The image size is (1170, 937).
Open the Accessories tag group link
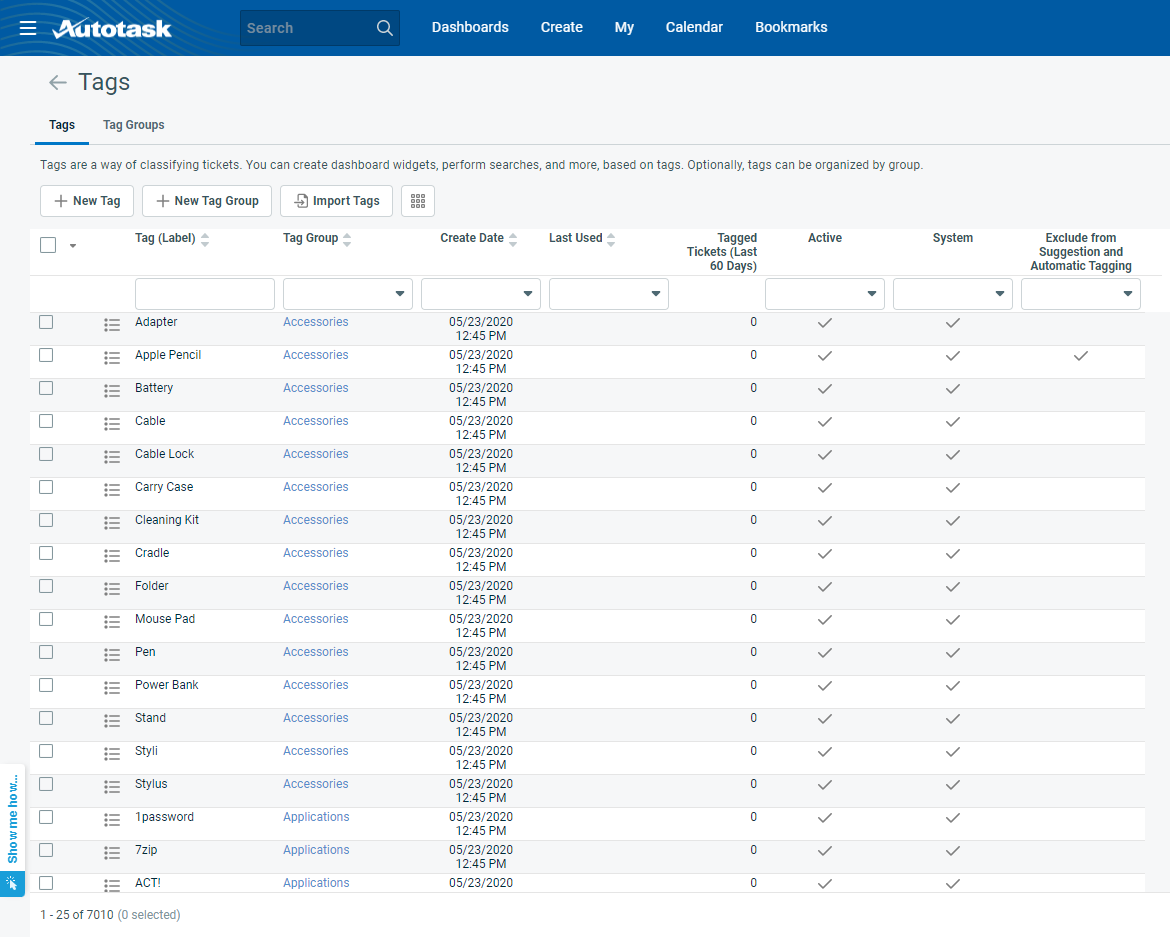pos(315,321)
